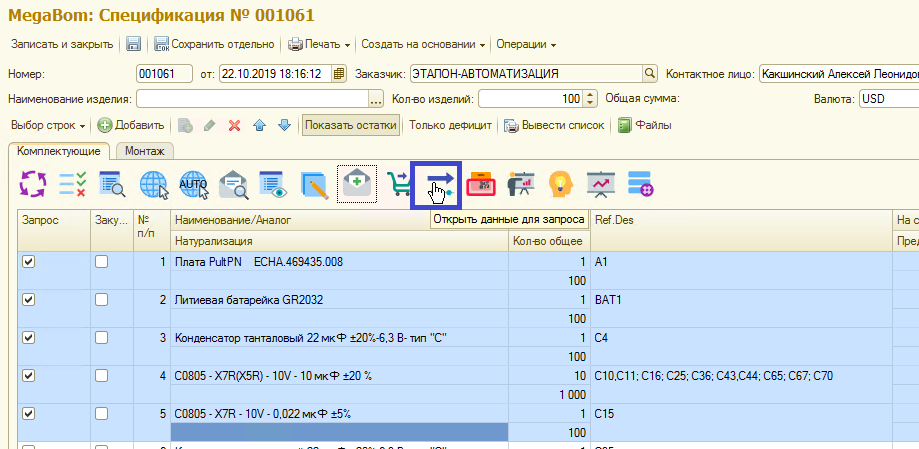Click the red delete X icon
The height and width of the screenshot is (449, 919).
[235, 125]
